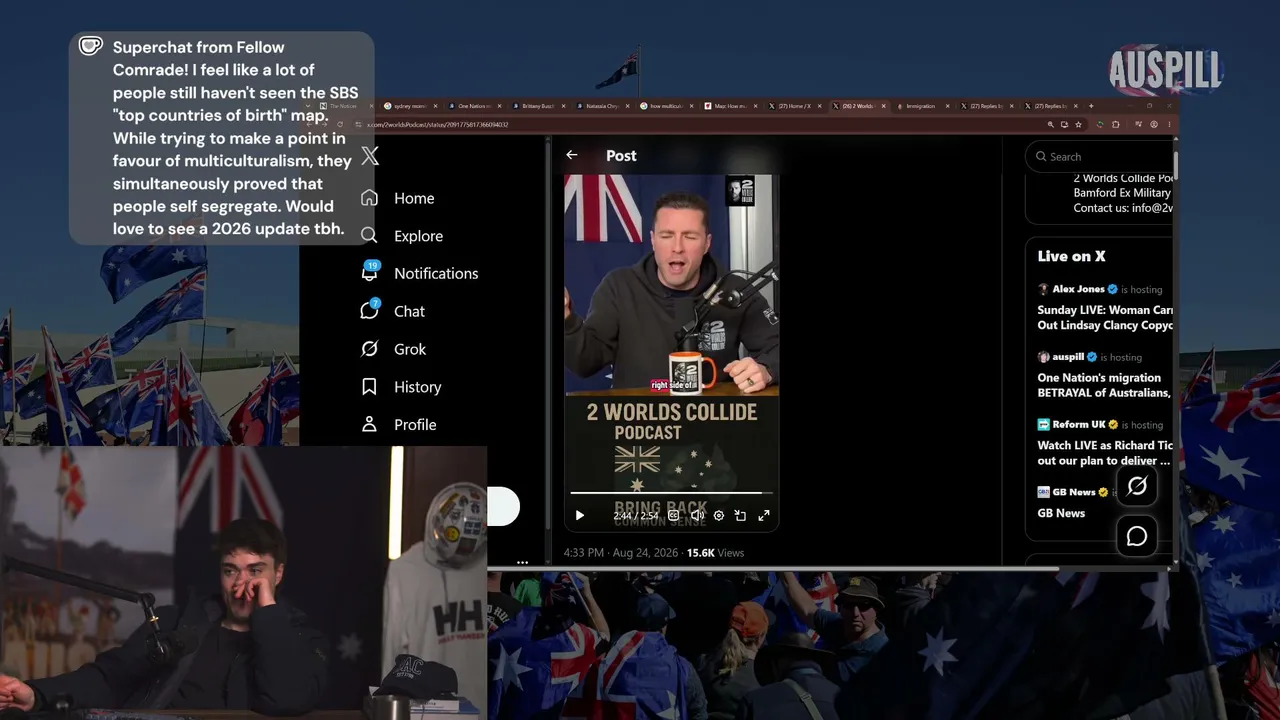Mute the video with the speaker icon

697,516
